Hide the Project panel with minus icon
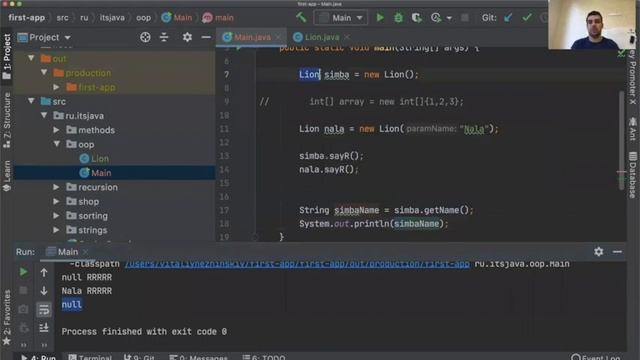 (206, 37)
